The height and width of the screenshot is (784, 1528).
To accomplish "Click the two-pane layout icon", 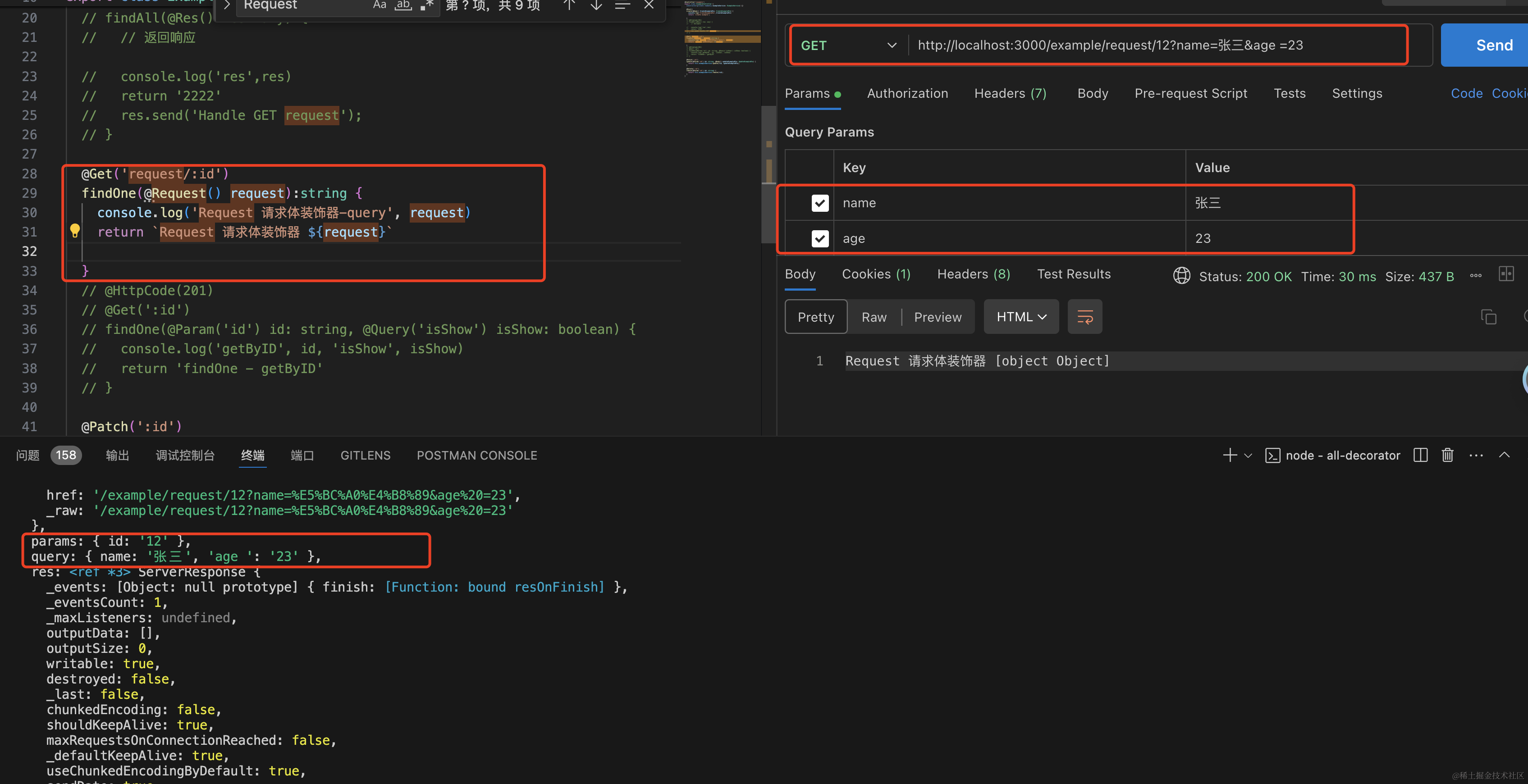I will [1507, 274].
